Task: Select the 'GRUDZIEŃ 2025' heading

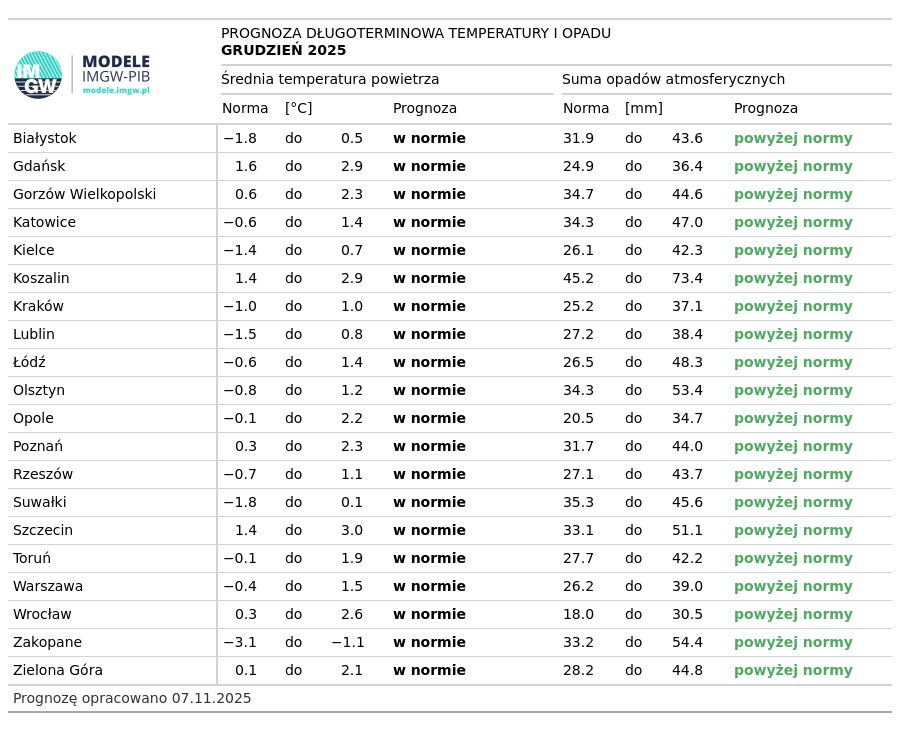Action: tap(284, 50)
